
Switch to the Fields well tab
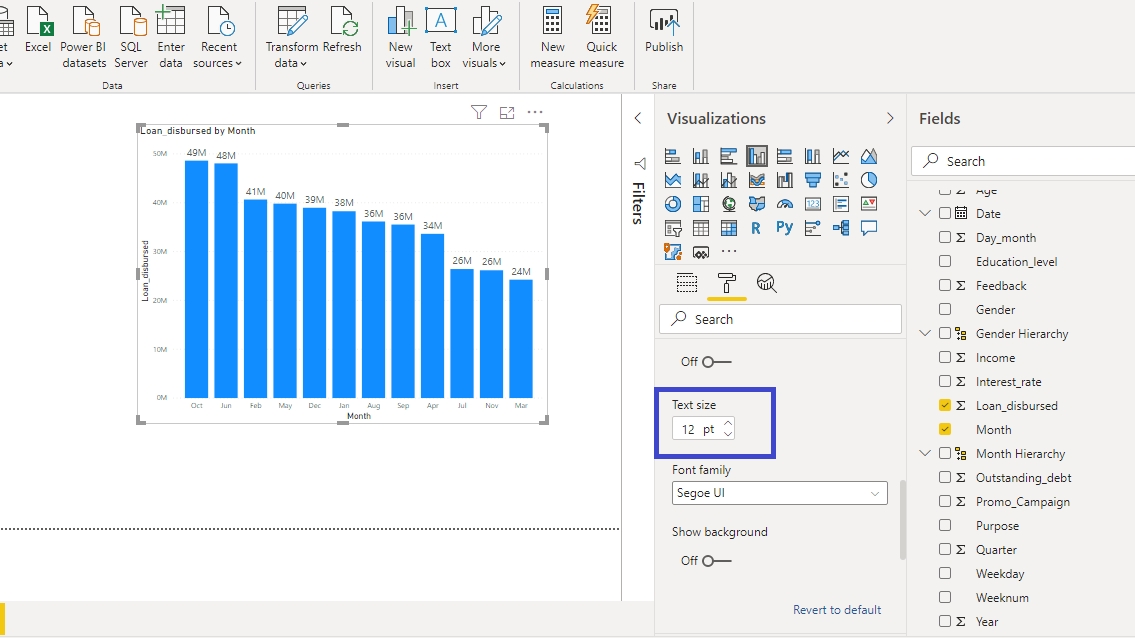tap(686, 283)
